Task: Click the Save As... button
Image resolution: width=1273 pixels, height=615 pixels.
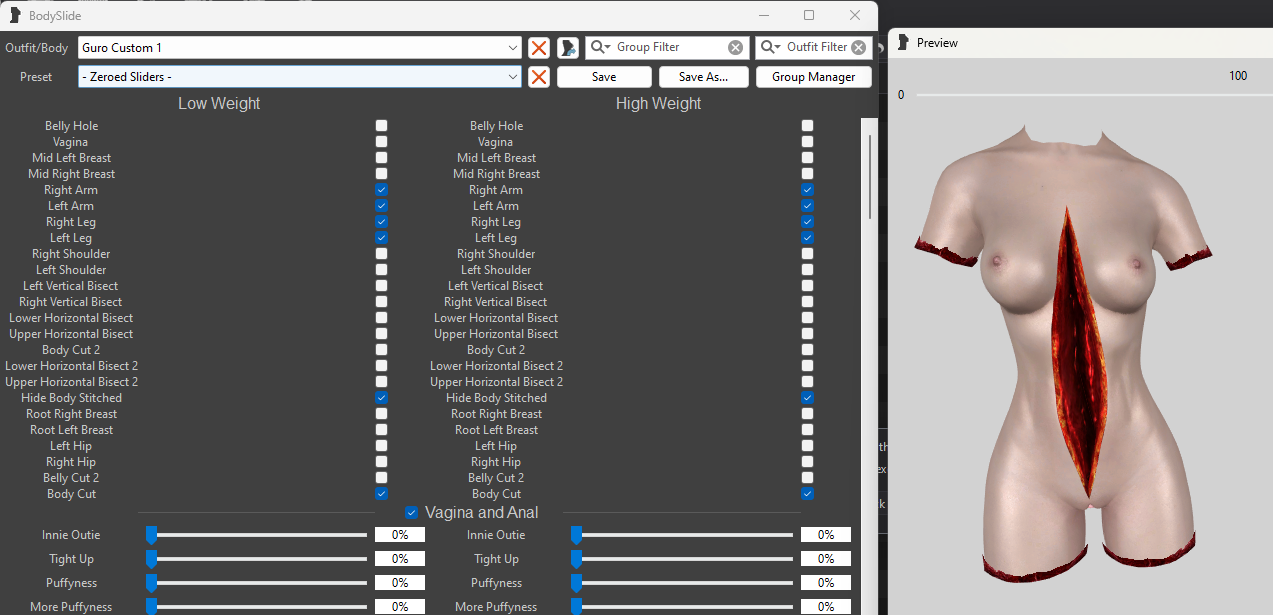Action: click(703, 77)
